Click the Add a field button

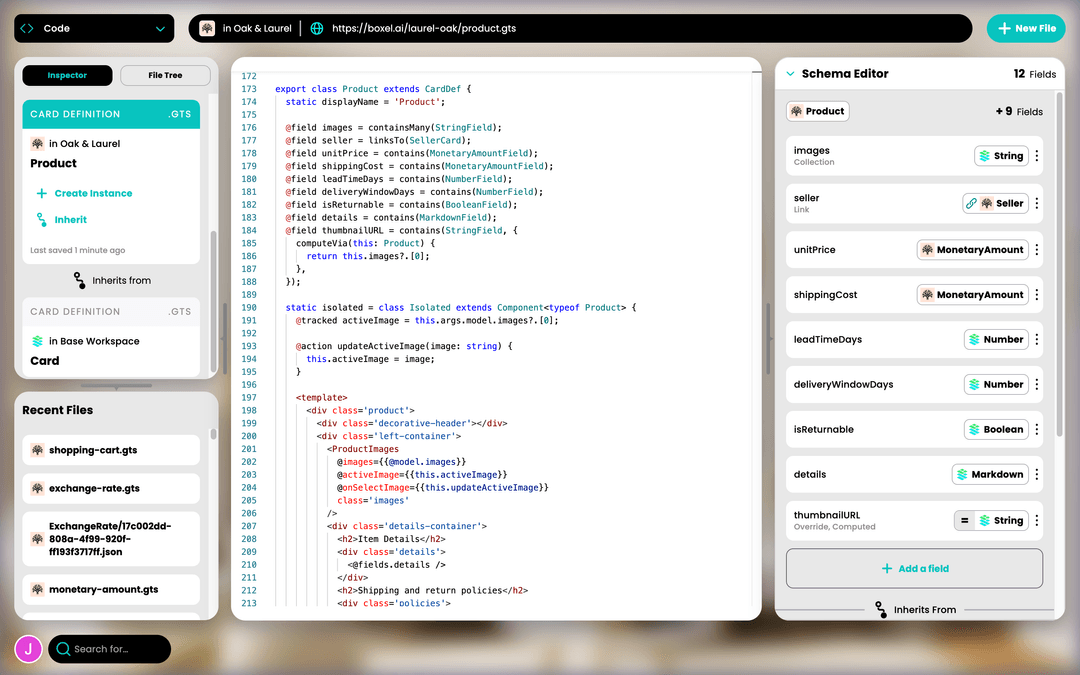coord(913,568)
